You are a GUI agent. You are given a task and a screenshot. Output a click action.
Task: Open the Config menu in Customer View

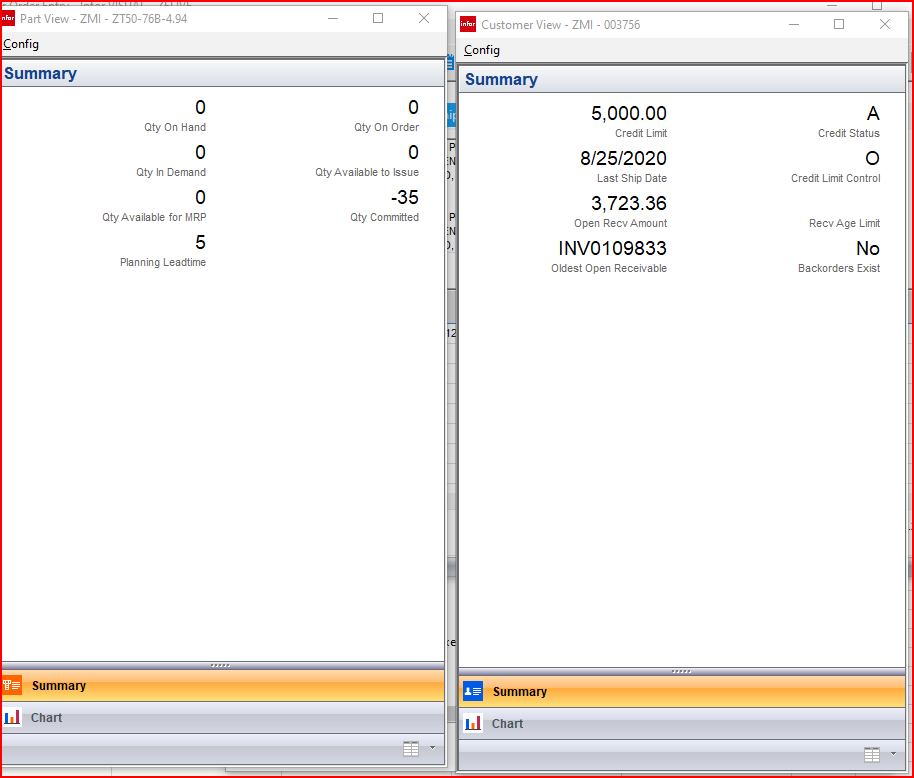click(482, 50)
